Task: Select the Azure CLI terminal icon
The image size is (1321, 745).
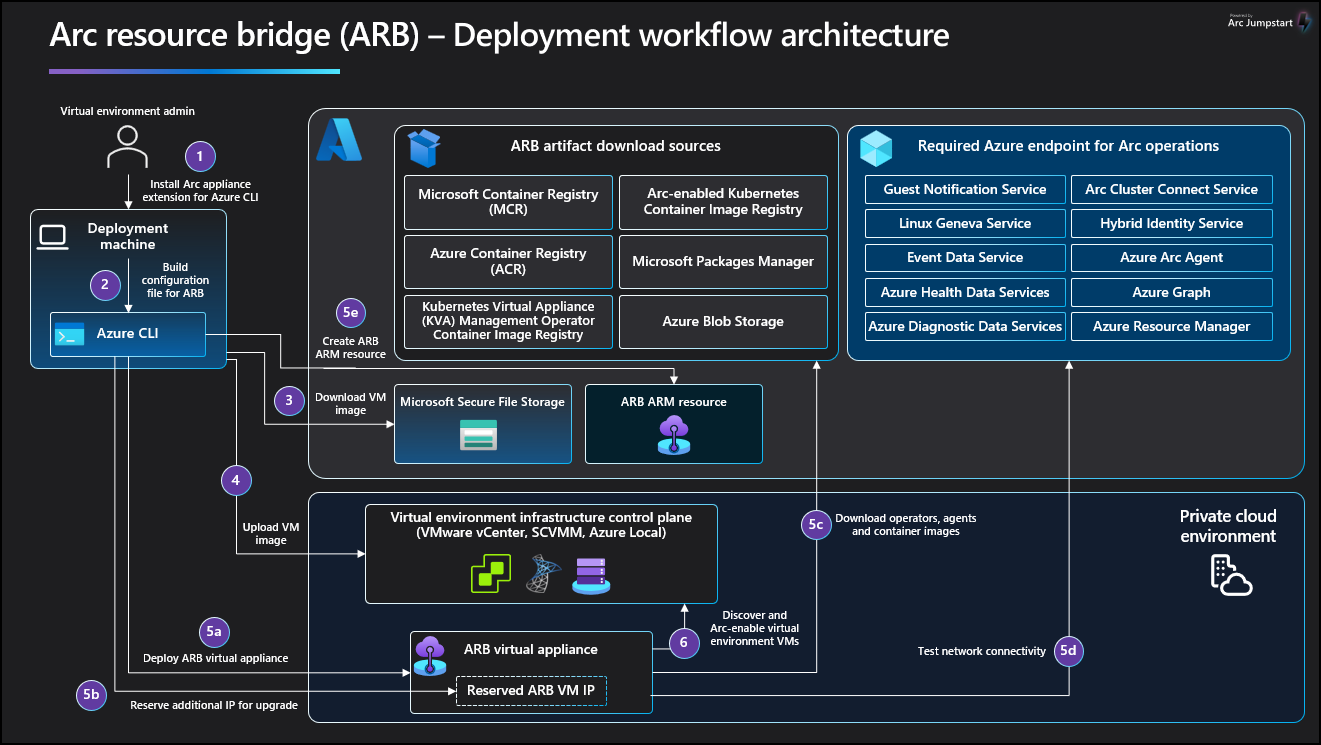Action: (x=69, y=334)
